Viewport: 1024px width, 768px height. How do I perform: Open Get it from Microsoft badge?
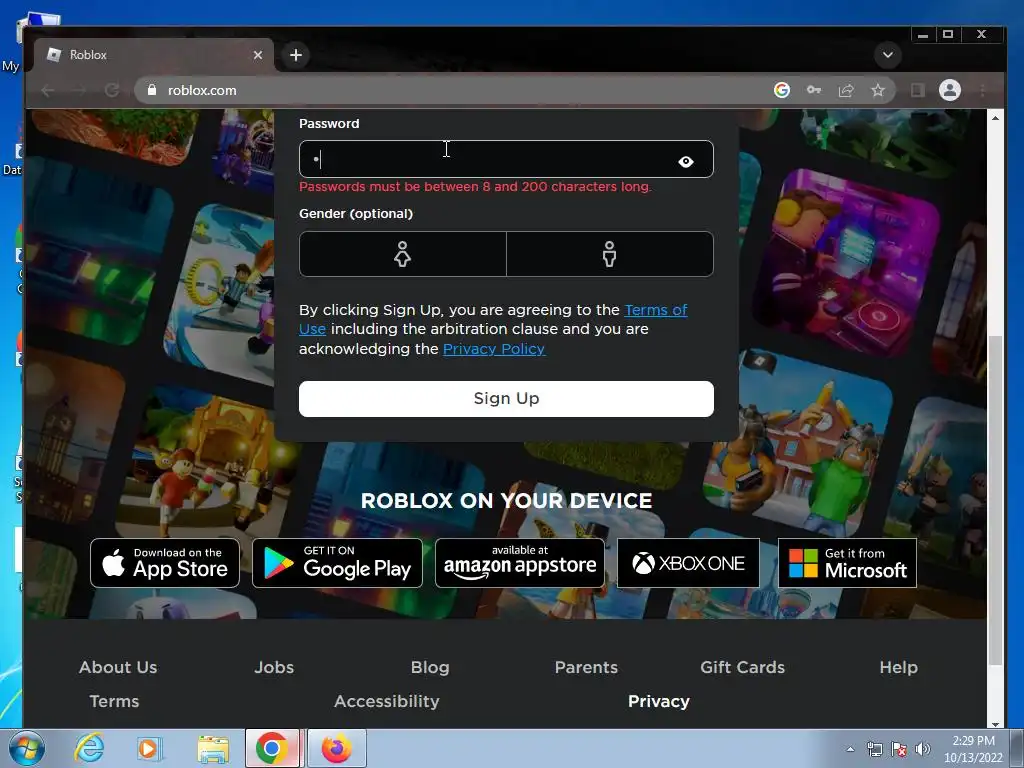[847, 563]
